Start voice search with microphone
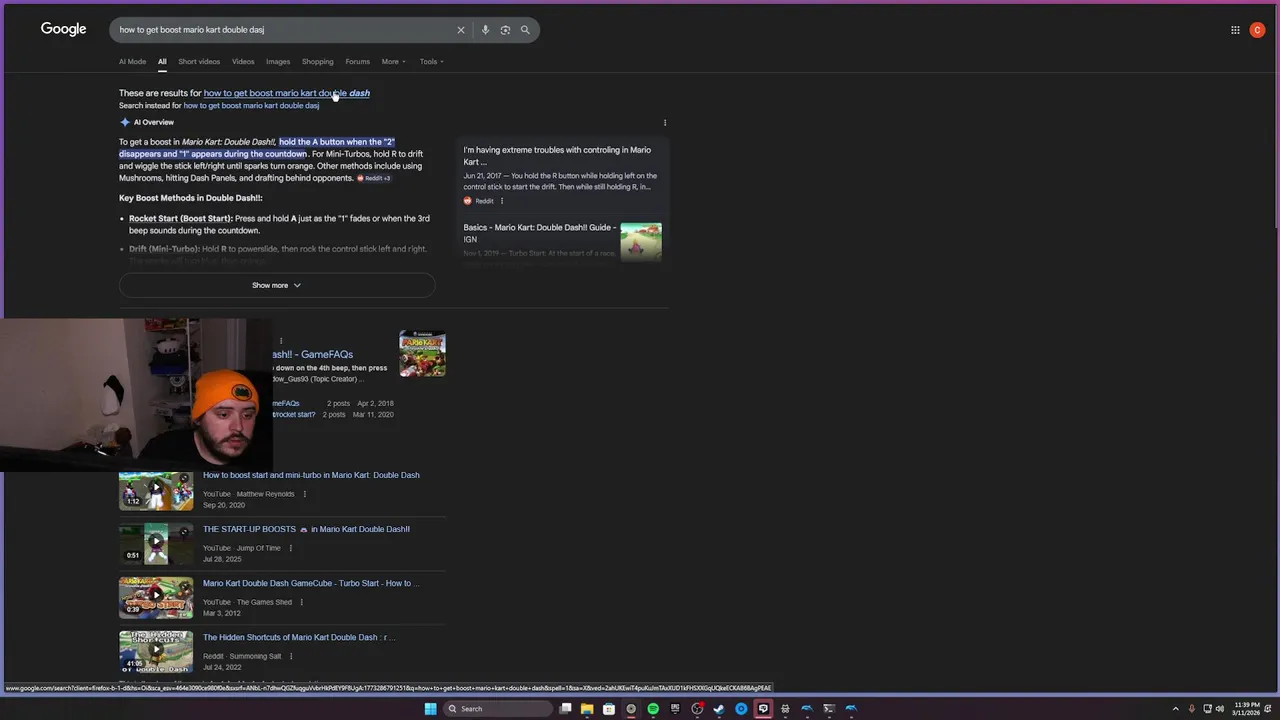The image size is (1280, 720). tap(485, 30)
